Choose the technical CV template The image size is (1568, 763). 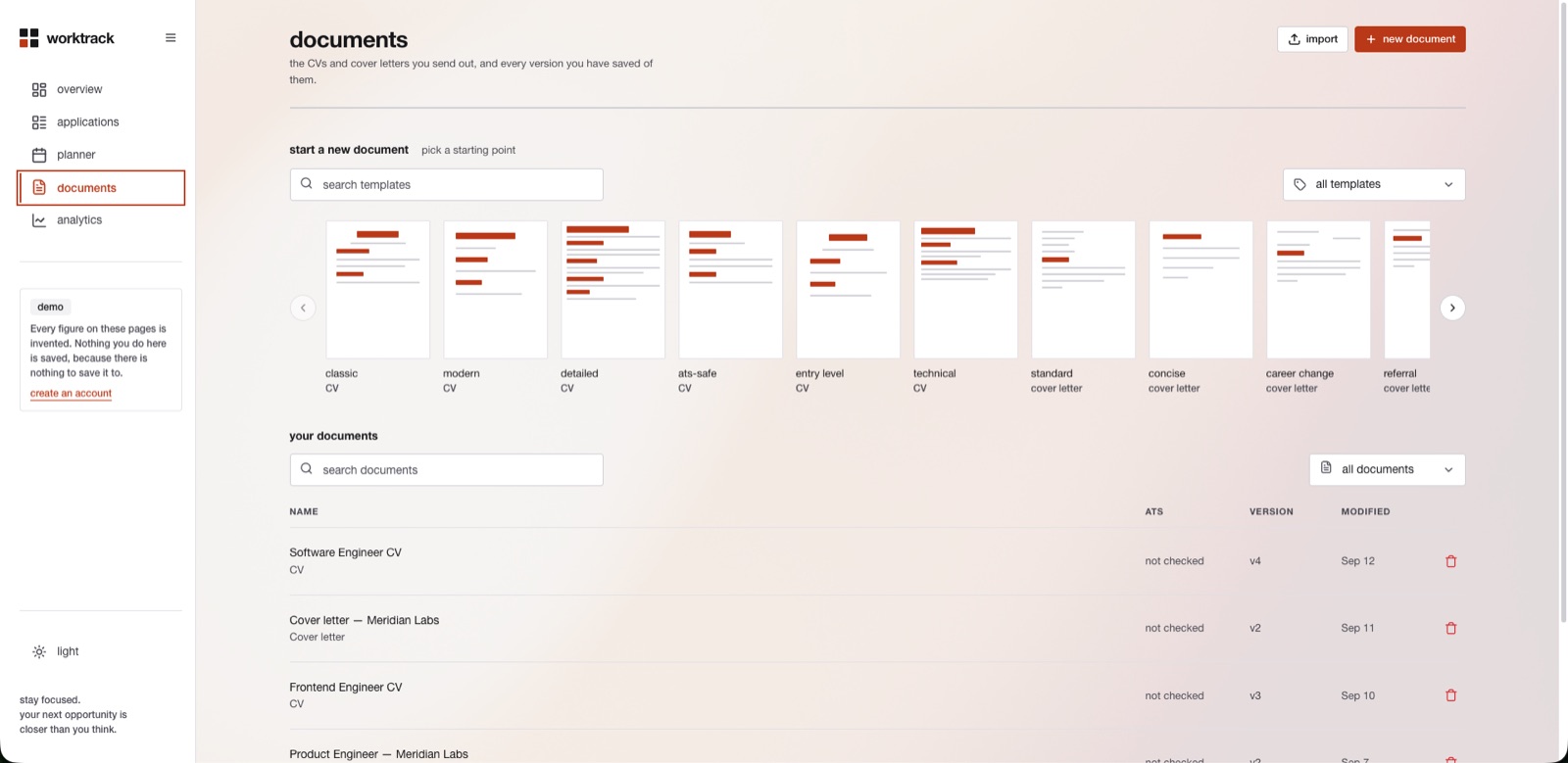tap(965, 308)
